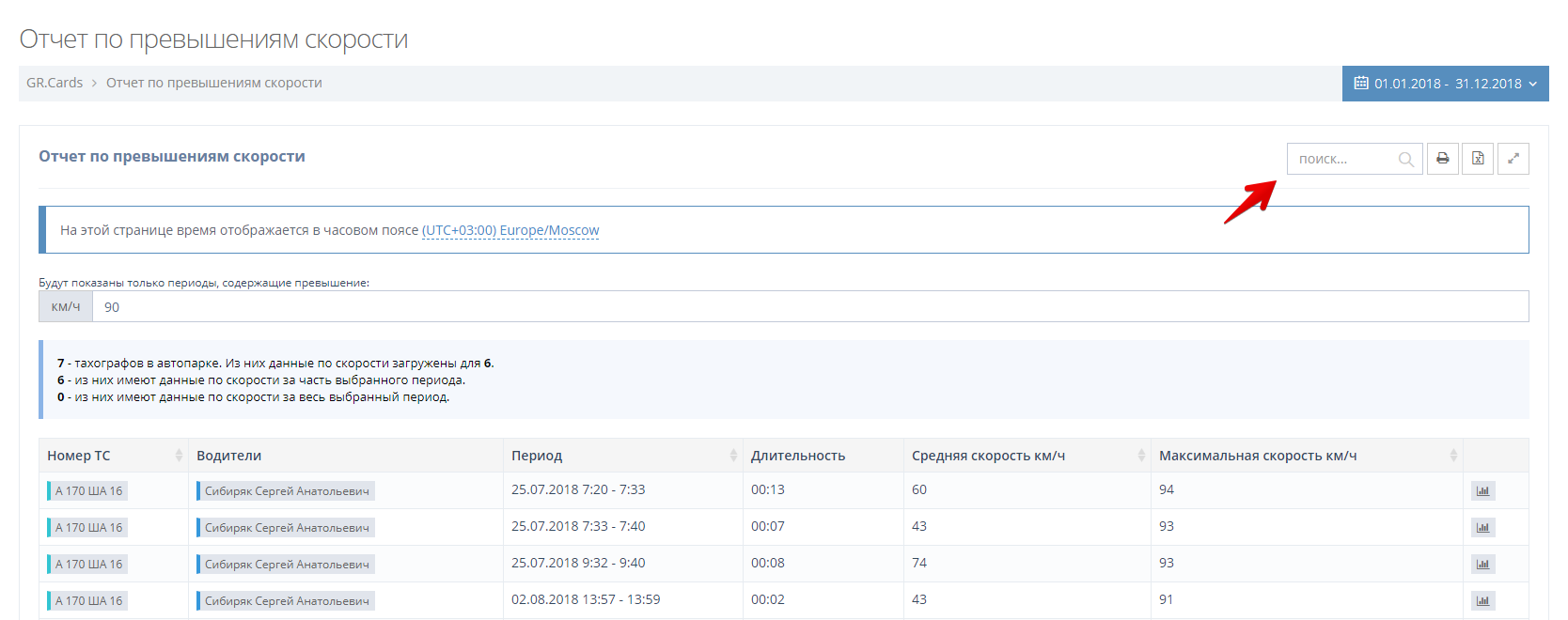The height and width of the screenshot is (620, 1568).
Task: Go to GR.Cards breadcrumb
Action: click(55, 83)
